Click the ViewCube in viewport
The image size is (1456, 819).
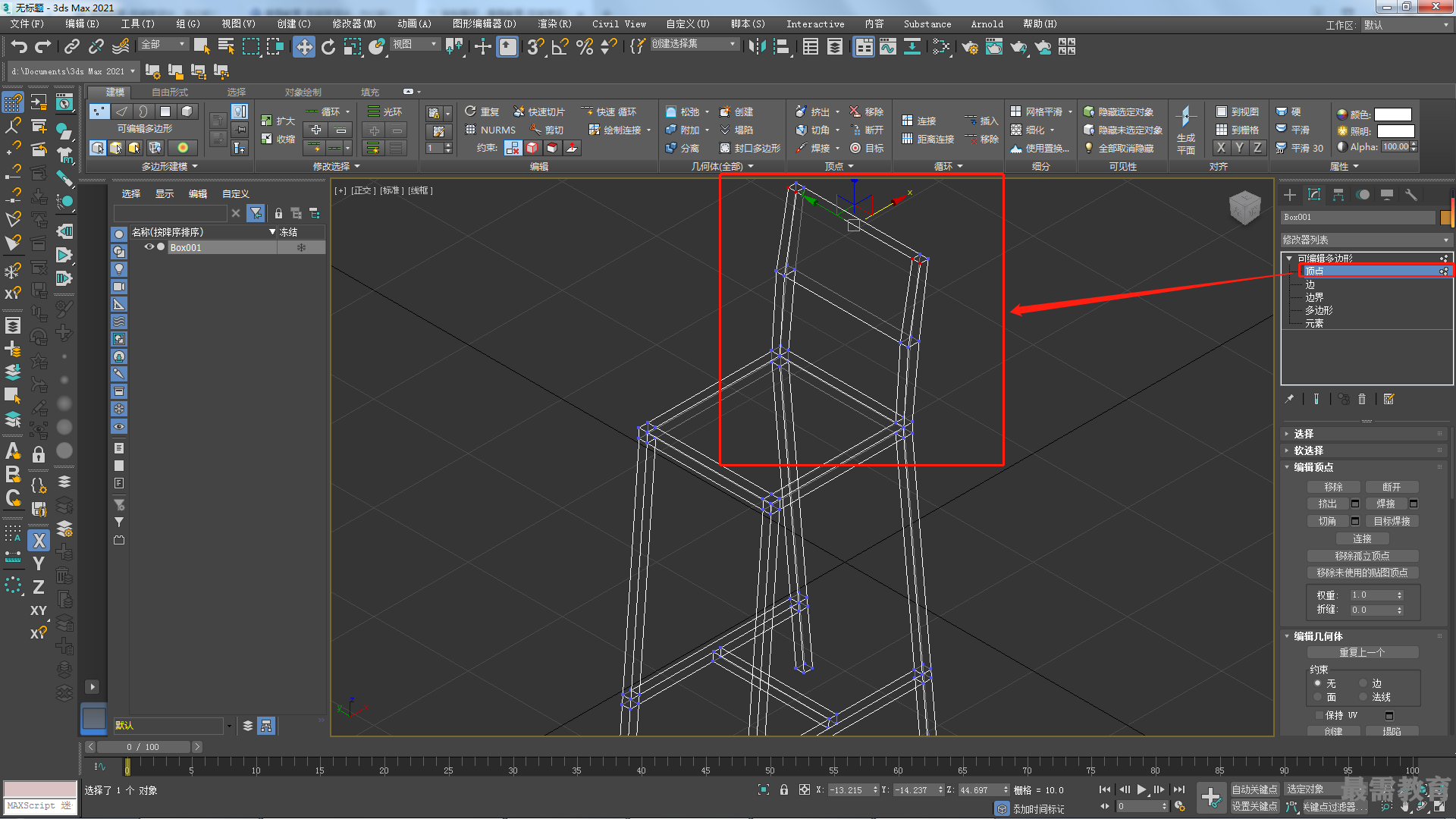tap(1244, 206)
